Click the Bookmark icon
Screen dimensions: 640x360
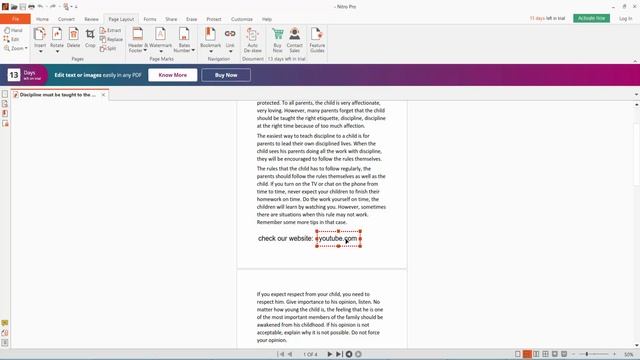point(210,34)
